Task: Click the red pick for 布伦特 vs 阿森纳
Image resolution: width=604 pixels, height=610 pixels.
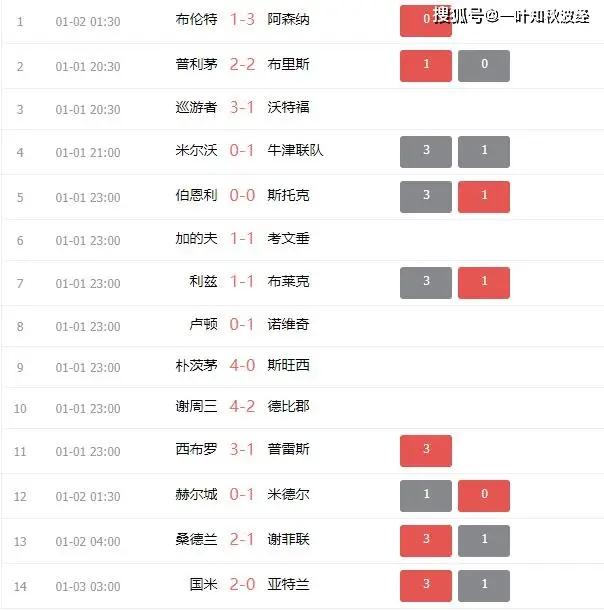Action: coord(426,21)
